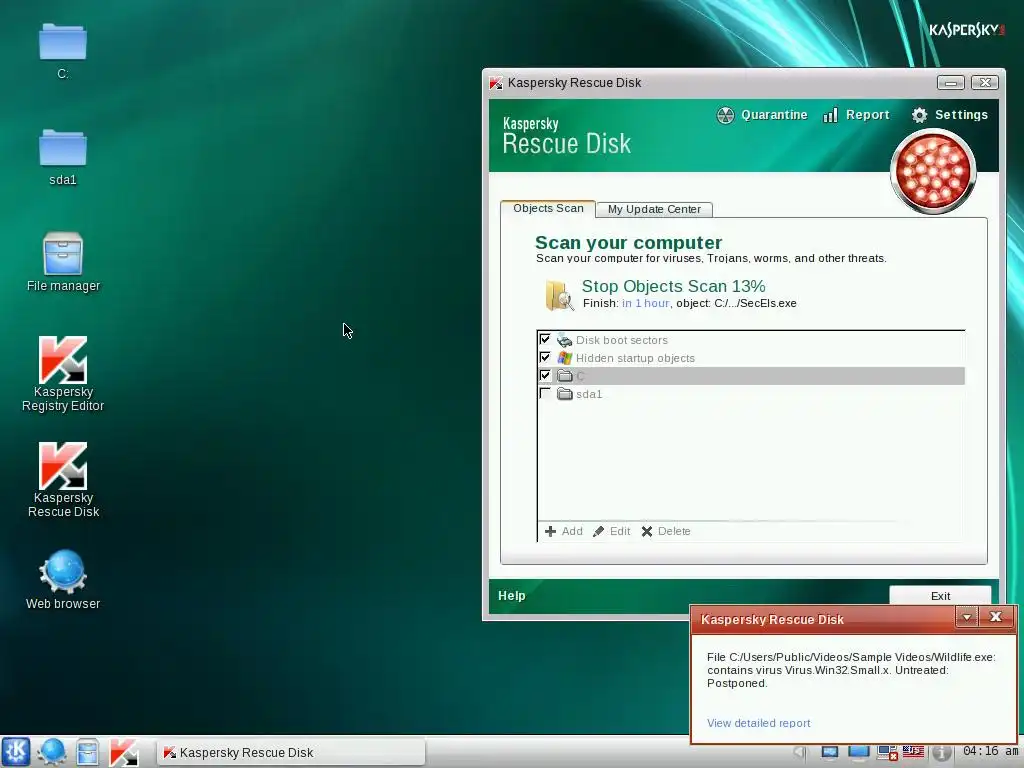The width and height of the screenshot is (1024, 768).
Task: Minimize the Kaspersky Rescue Disk window
Action: pos(951,83)
